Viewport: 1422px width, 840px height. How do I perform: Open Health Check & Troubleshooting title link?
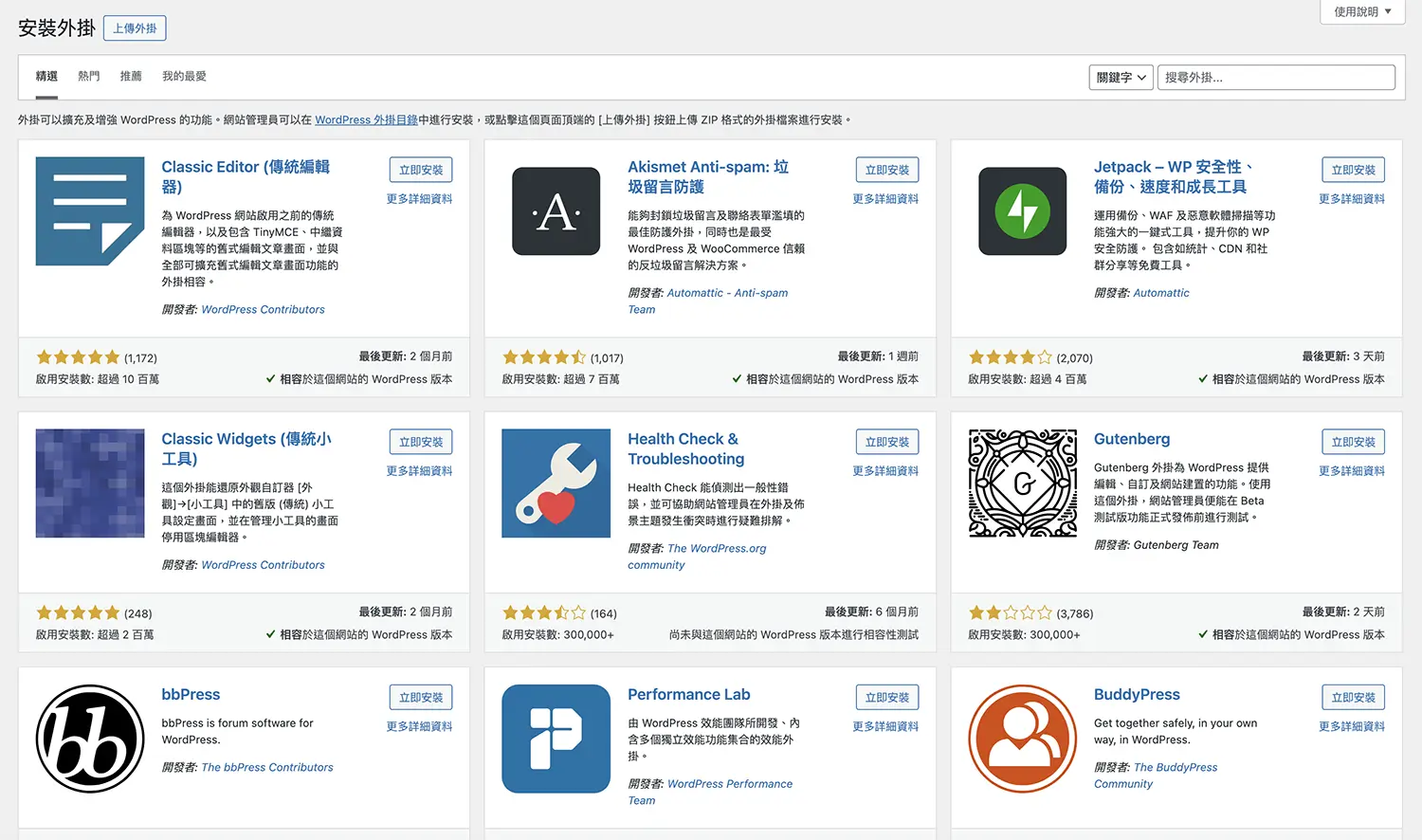tap(686, 448)
